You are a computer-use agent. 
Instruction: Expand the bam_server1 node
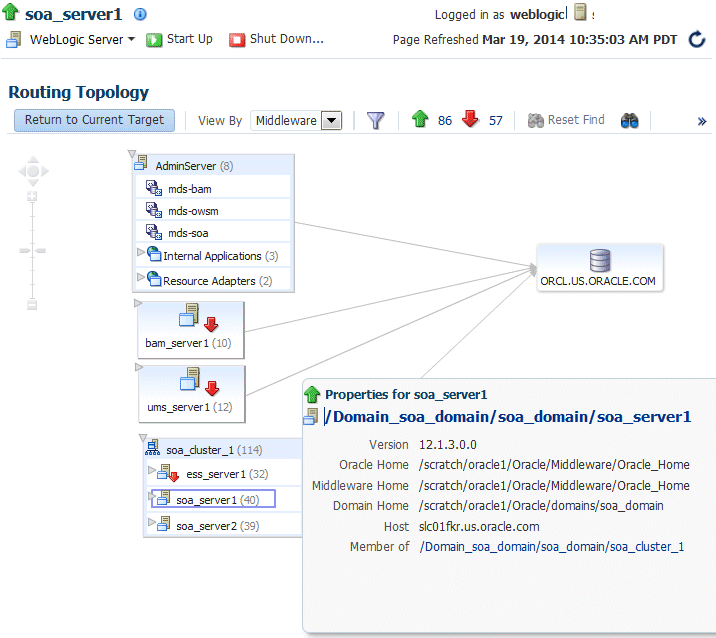tap(138, 303)
